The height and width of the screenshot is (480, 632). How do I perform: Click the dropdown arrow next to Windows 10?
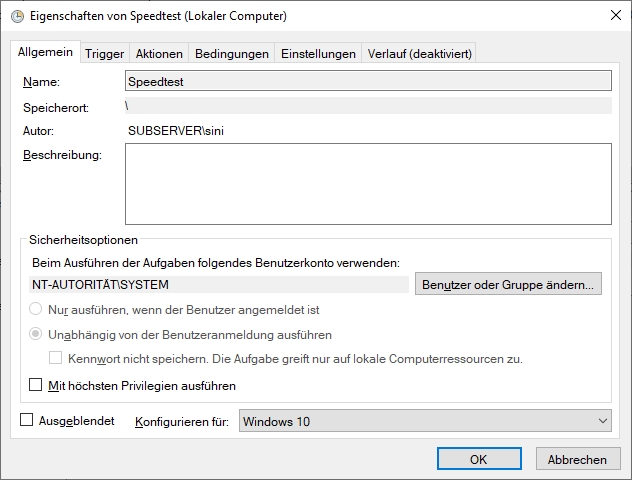pos(603,421)
